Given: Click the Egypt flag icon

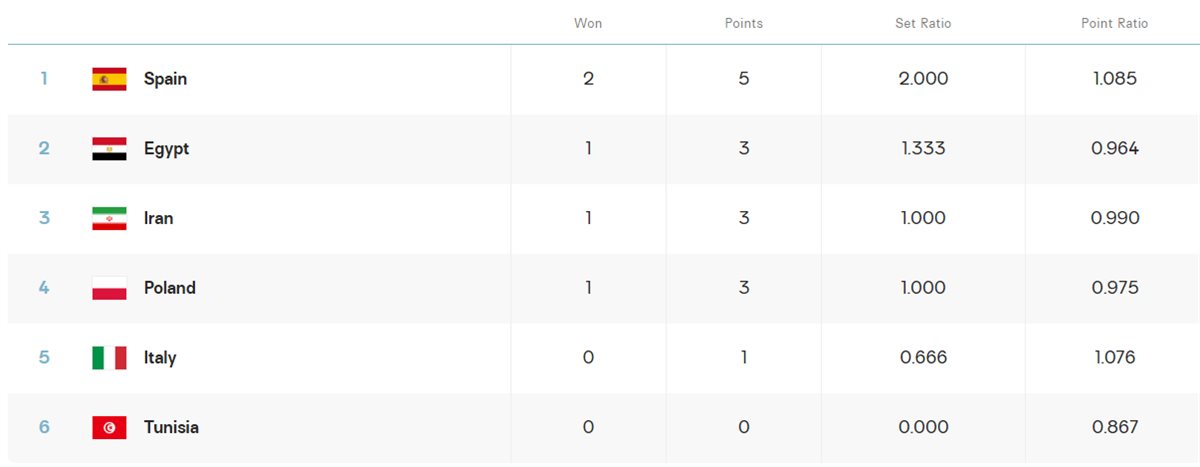Looking at the screenshot, I should click(109, 149).
